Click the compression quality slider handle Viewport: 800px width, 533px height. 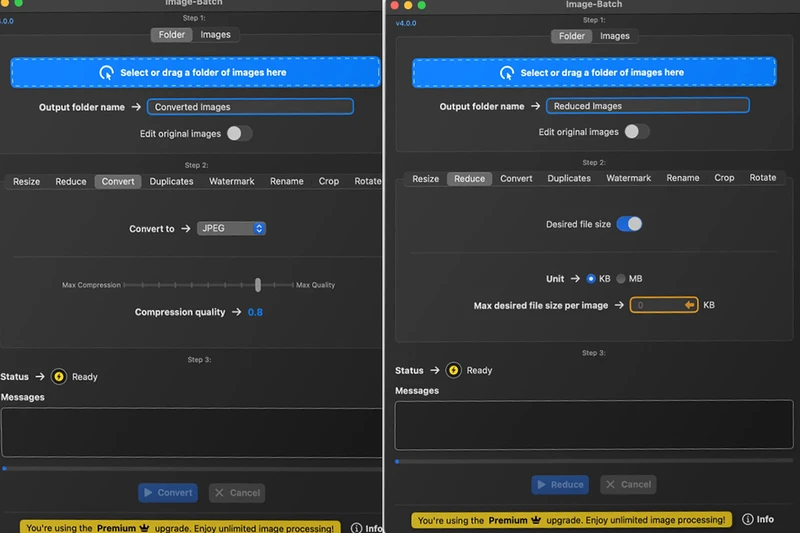[x=258, y=285]
